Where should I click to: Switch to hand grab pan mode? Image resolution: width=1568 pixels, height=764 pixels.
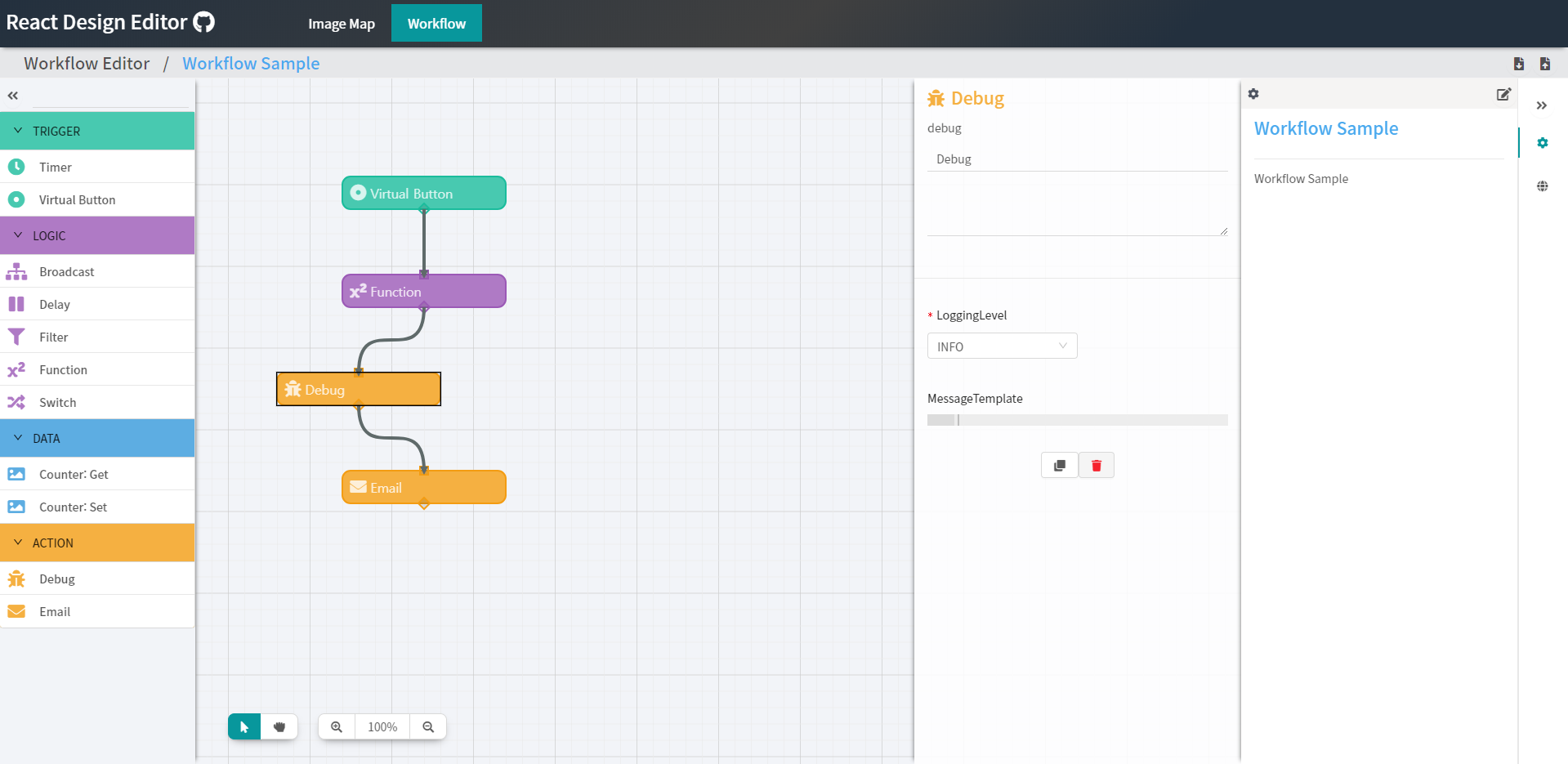pos(279,726)
